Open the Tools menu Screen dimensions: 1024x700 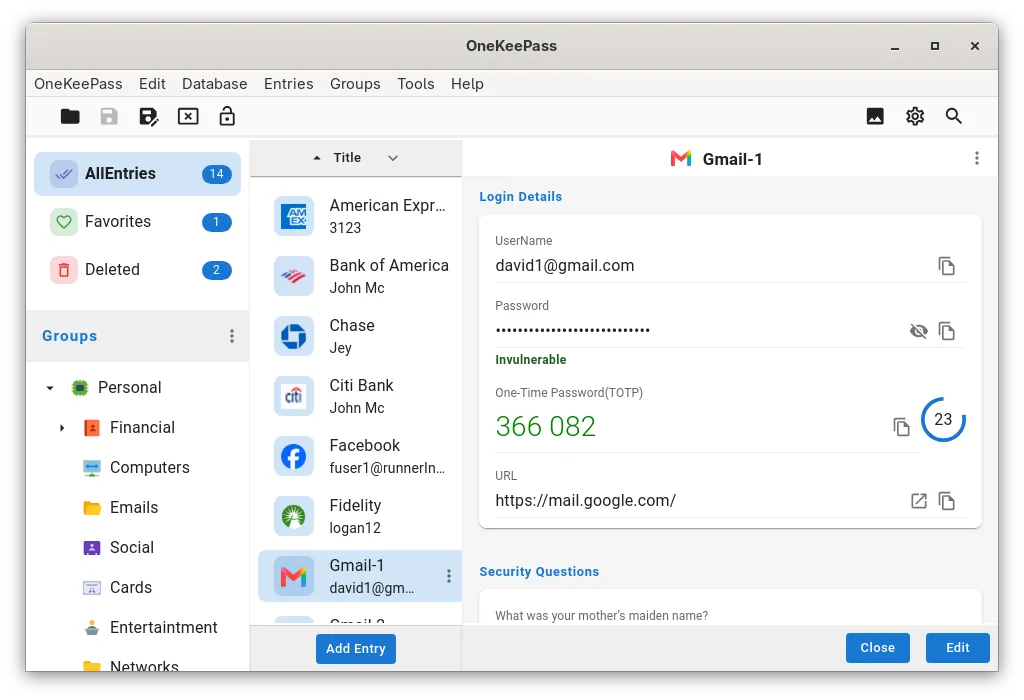[x=416, y=84]
